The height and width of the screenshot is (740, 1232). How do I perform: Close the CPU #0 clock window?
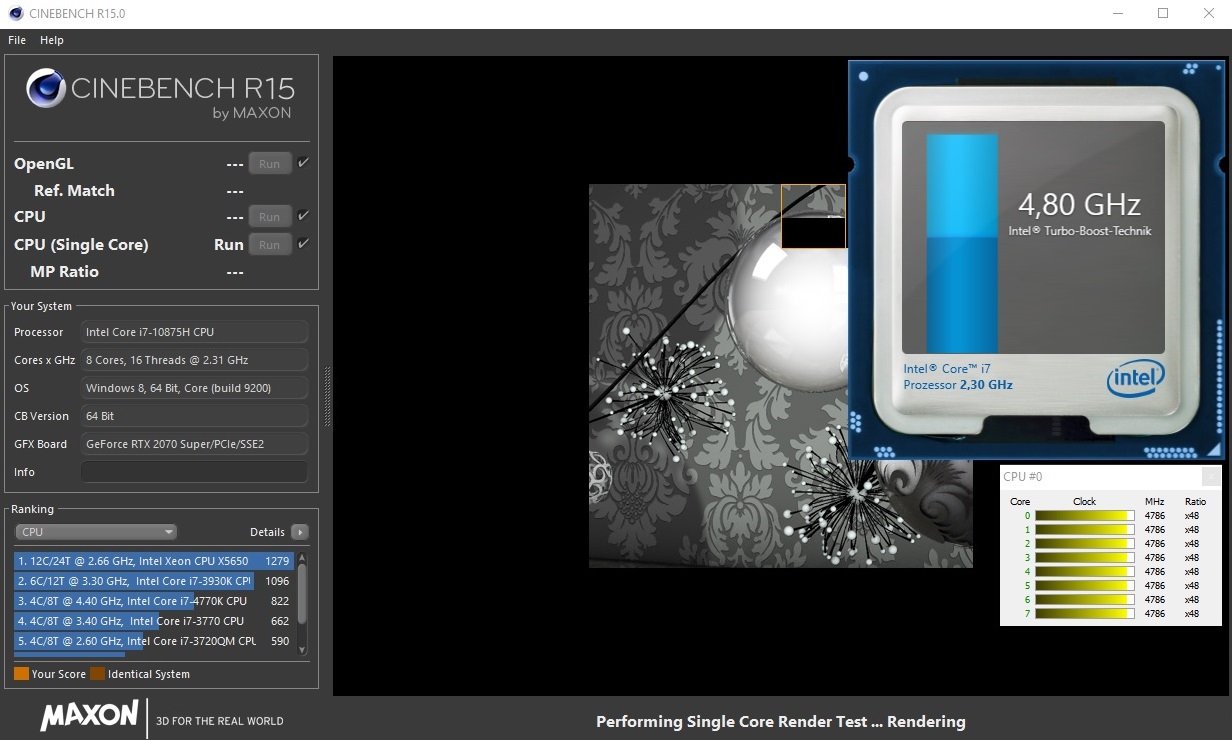tap(1211, 477)
